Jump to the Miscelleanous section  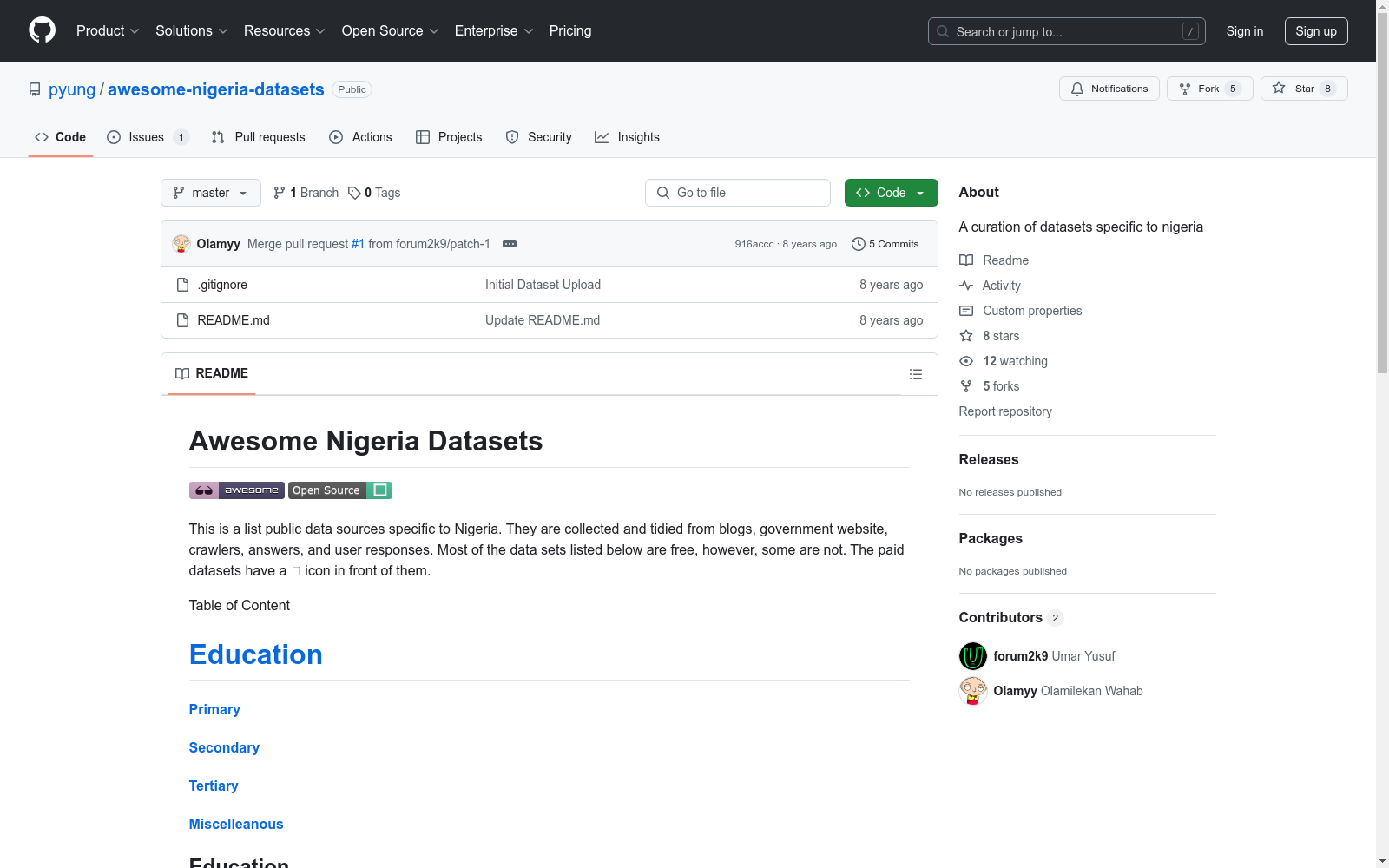[236, 824]
